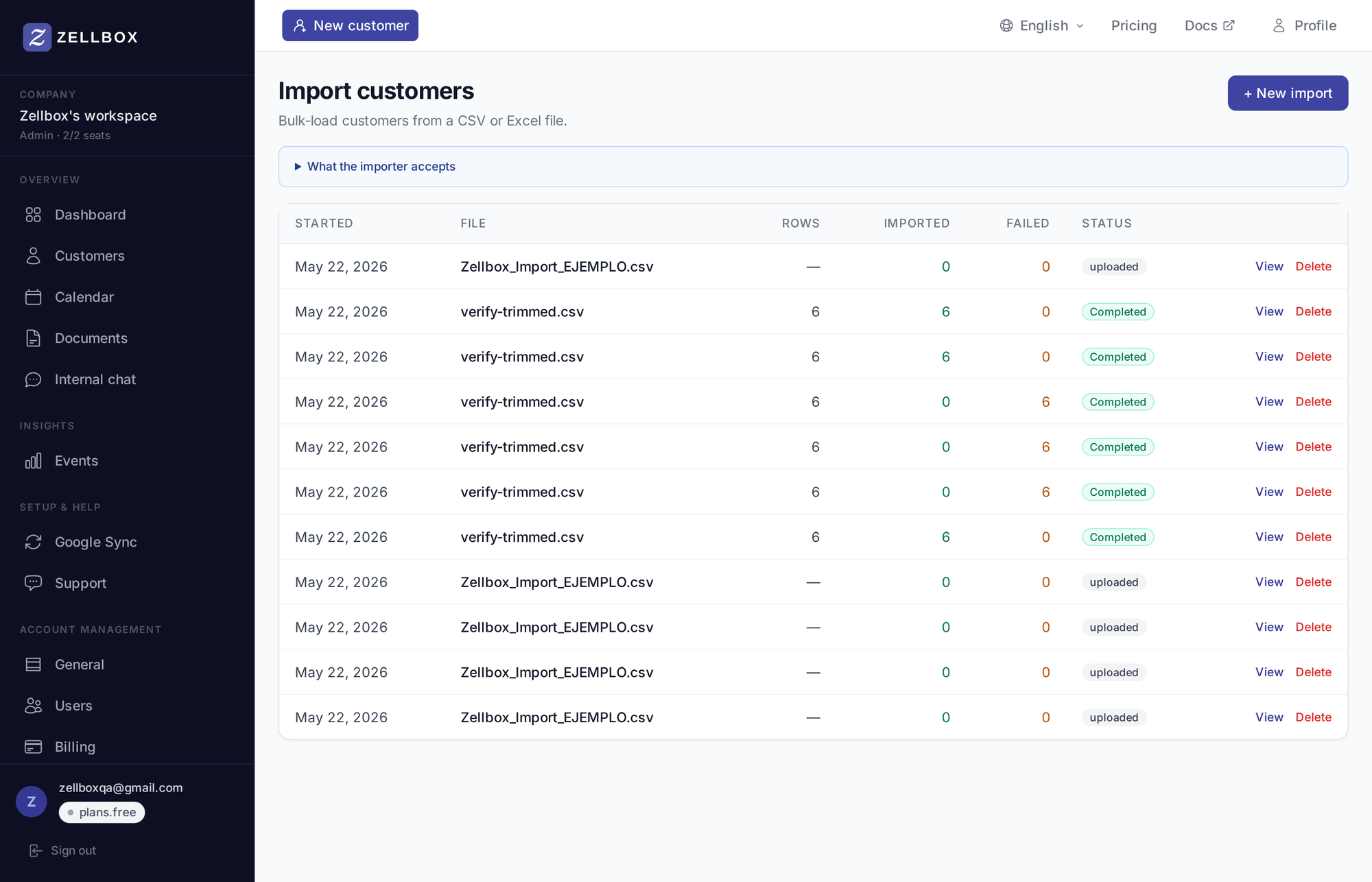Click the Zellbox logo icon
The height and width of the screenshot is (882, 1372).
coord(37,37)
